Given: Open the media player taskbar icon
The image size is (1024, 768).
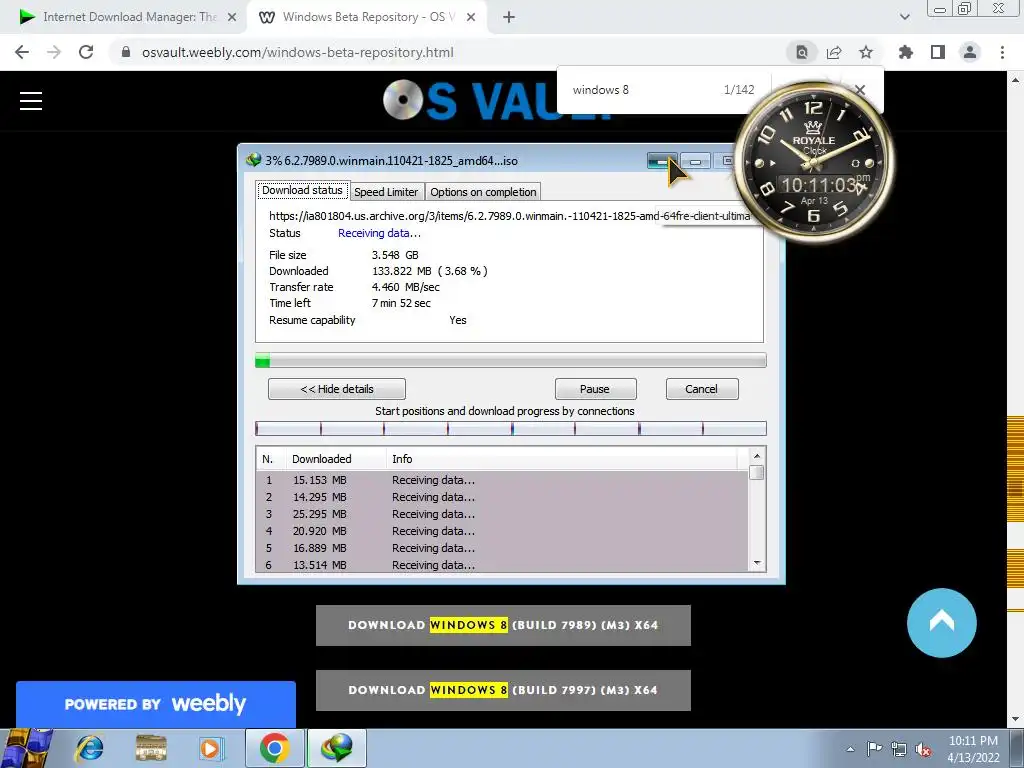Looking at the screenshot, I should [x=210, y=748].
